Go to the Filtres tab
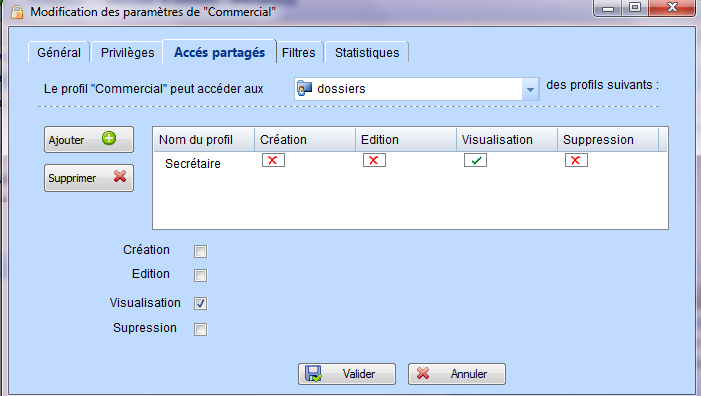Viewport: 701px width, 396px height. 299,52
